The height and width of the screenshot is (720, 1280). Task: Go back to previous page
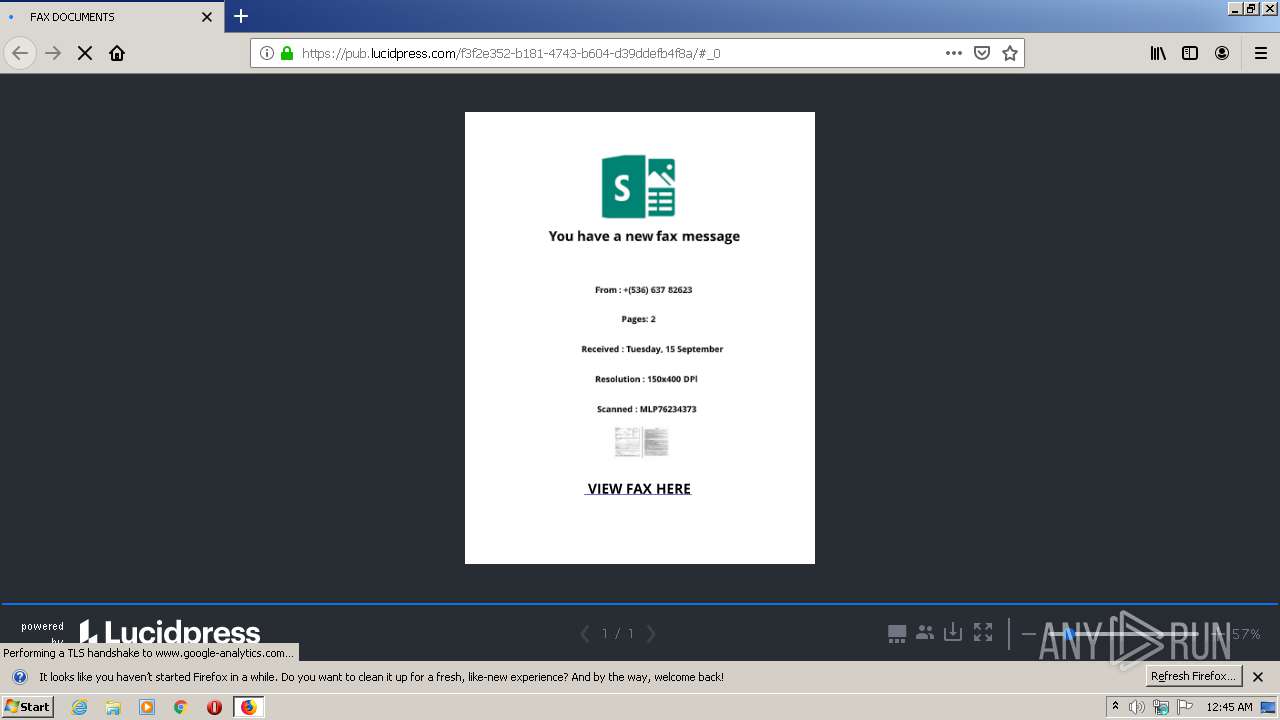[x=20, y=53]
